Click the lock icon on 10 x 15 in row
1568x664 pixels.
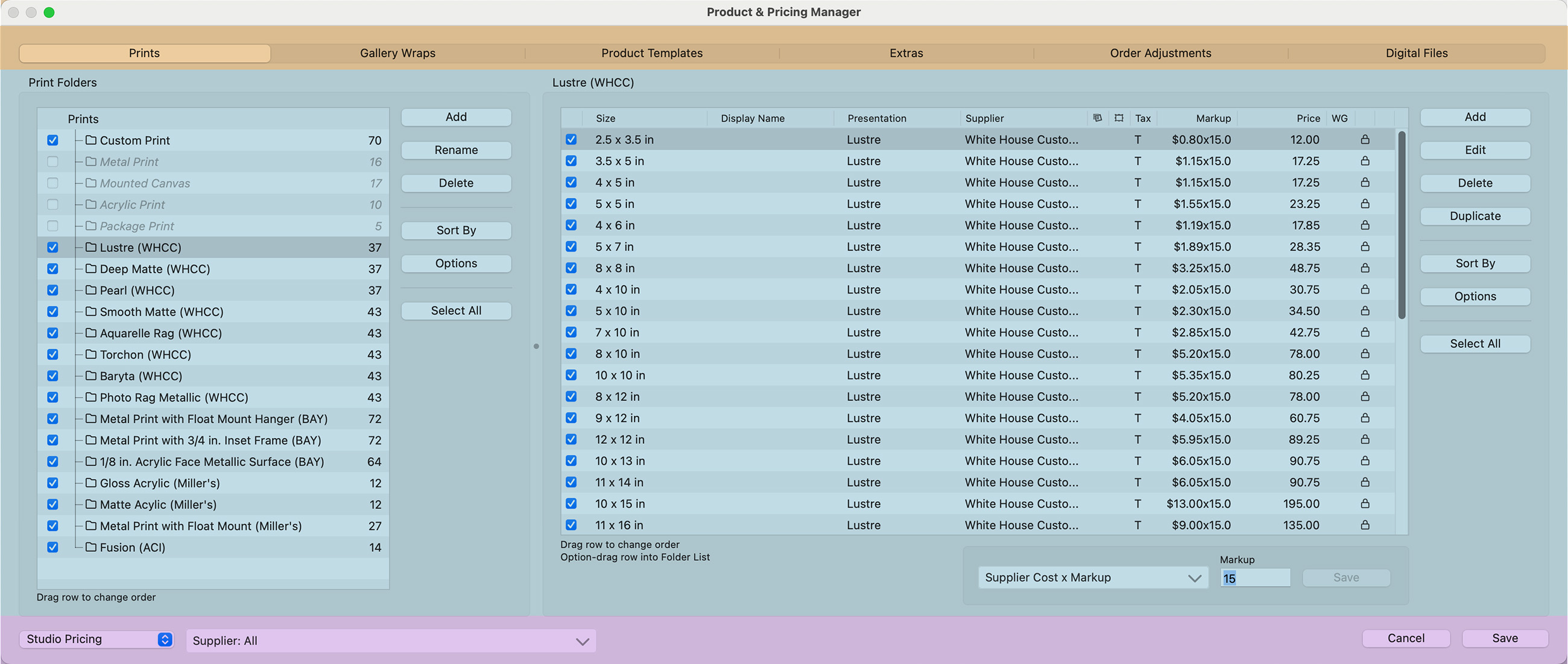(1365, 504)
